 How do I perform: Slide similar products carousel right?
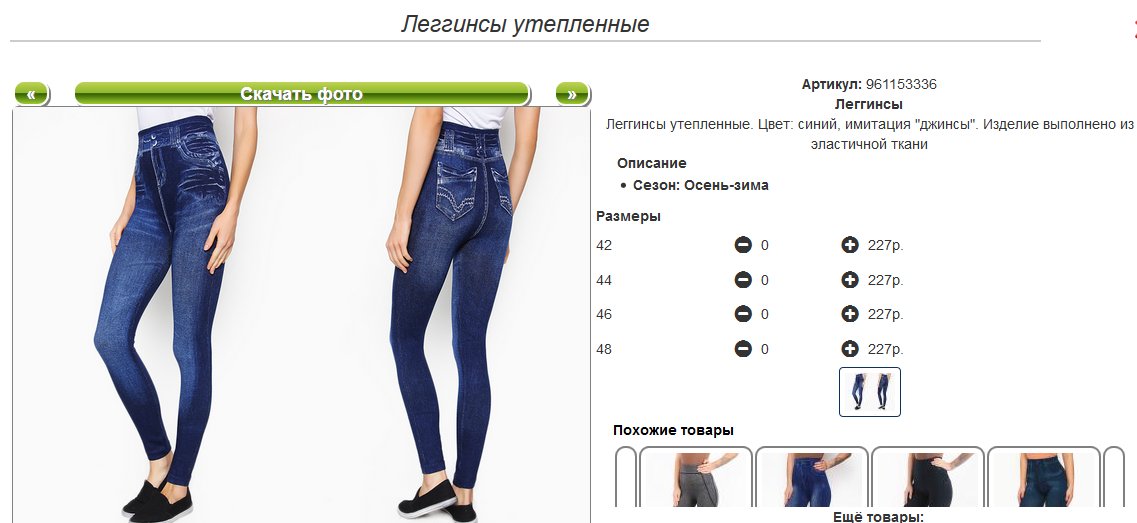[x=1114, y=477]
